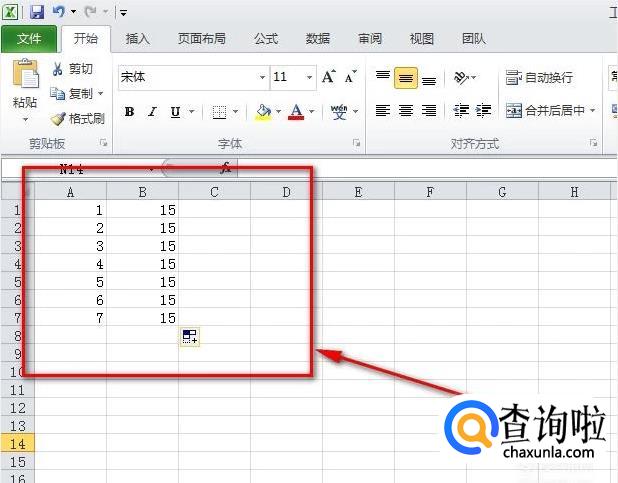The image size is (618, 483).
Task: Click the cell borders icon
Action: 219,112
